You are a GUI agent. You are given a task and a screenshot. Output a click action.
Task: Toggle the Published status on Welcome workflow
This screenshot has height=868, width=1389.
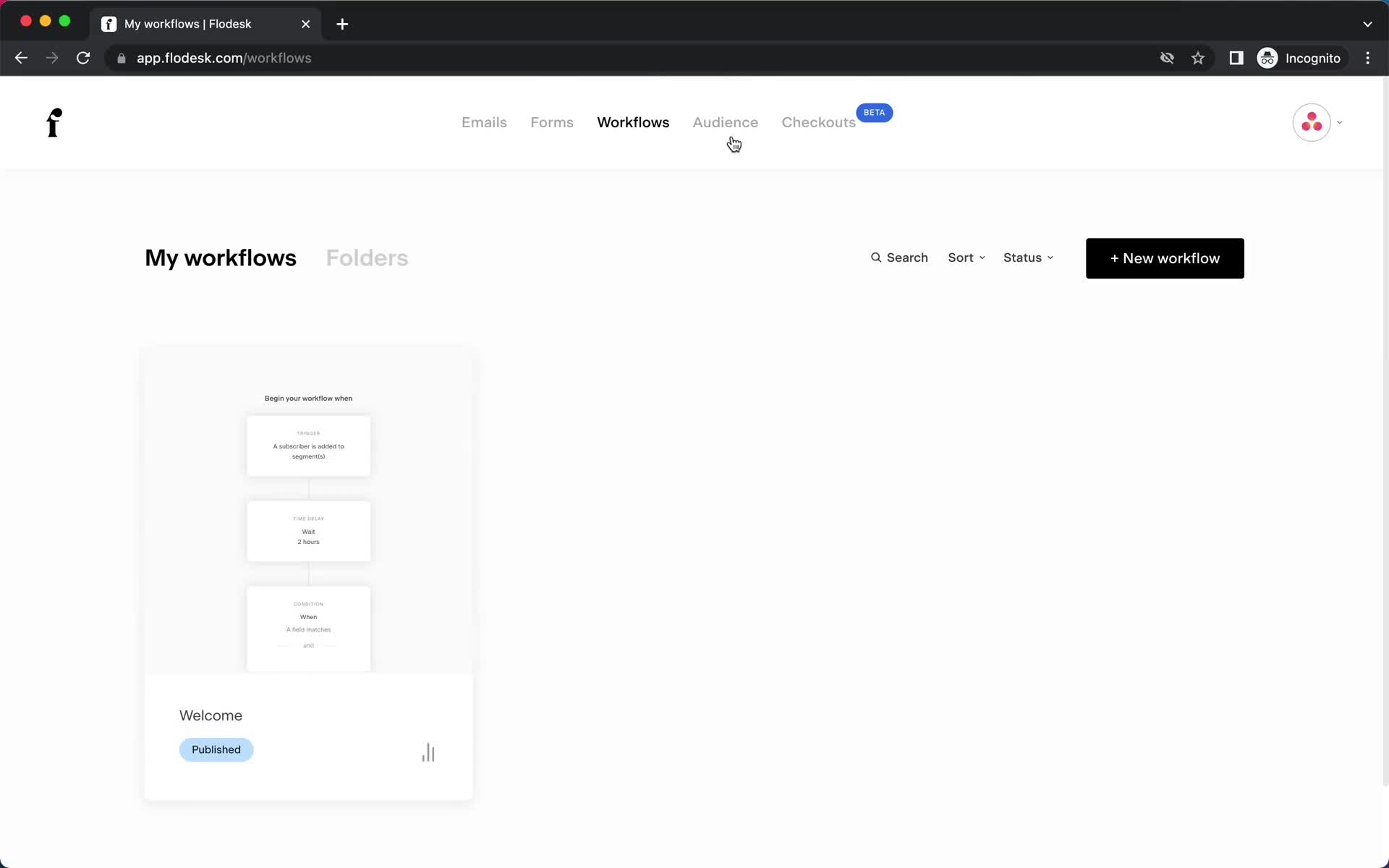(x=216, y=749)
